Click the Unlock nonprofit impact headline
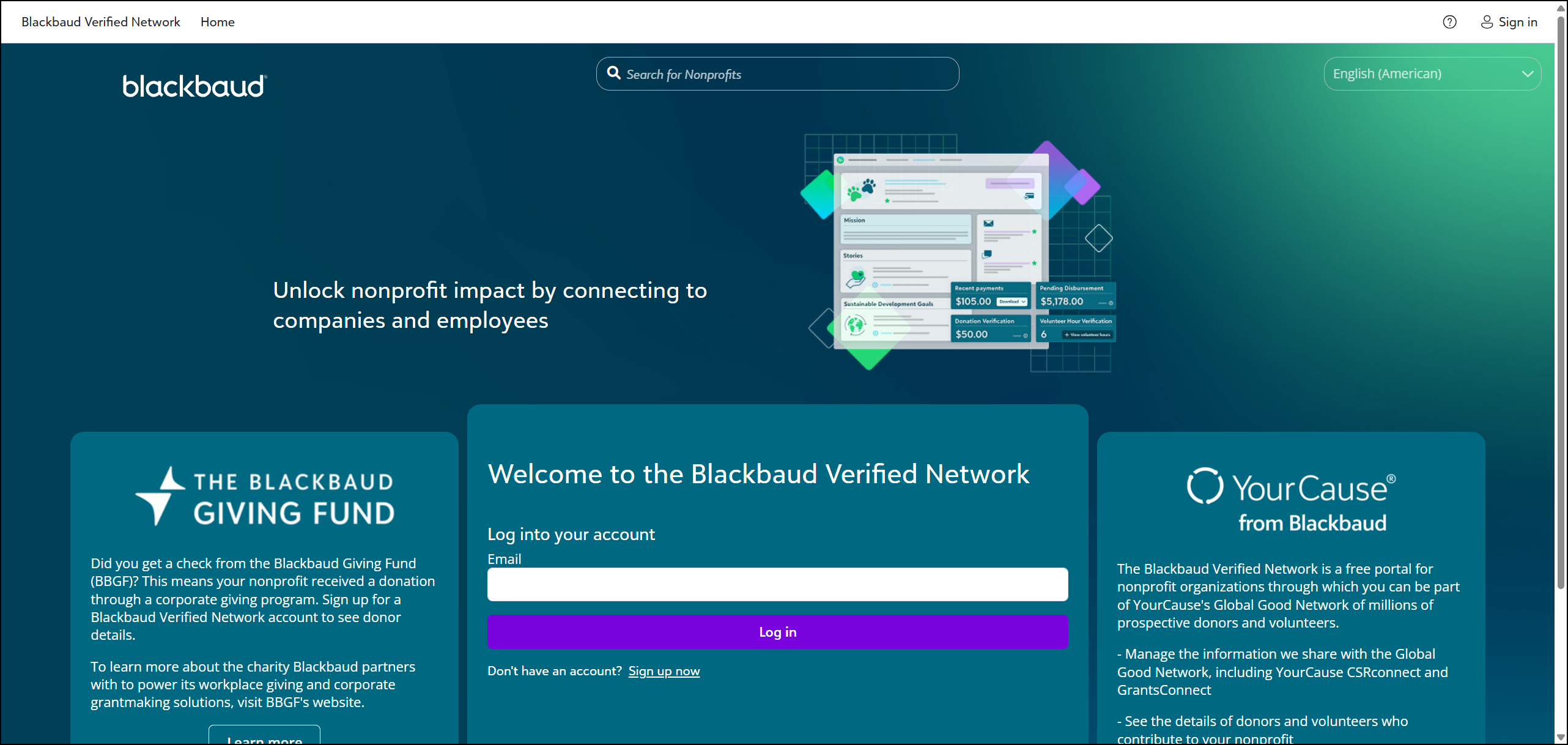The image size is (1568, 745). (x=490, y=305)
